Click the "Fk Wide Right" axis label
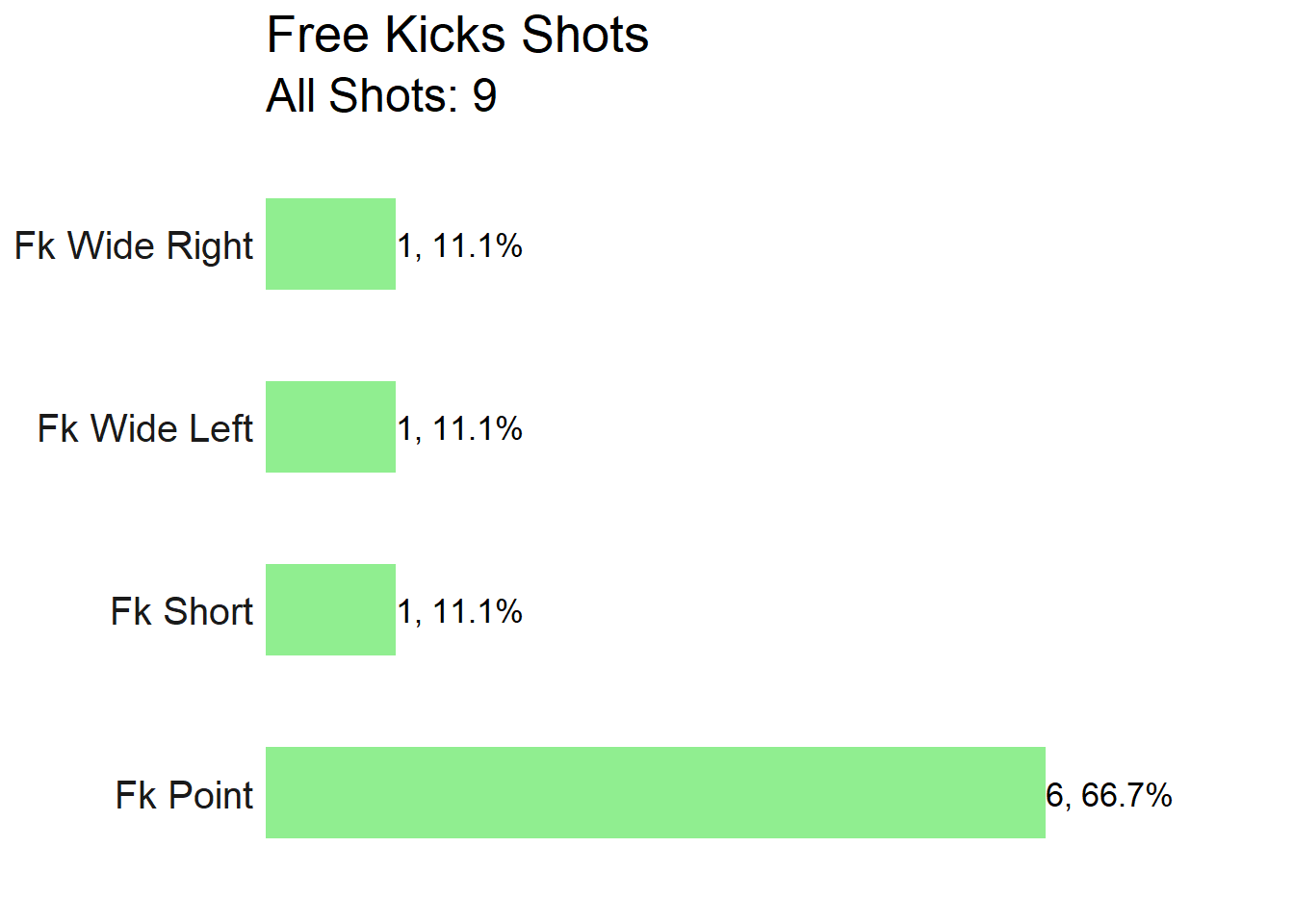Viewport: 1294px width, 924px height. click(x=134, y=246)
